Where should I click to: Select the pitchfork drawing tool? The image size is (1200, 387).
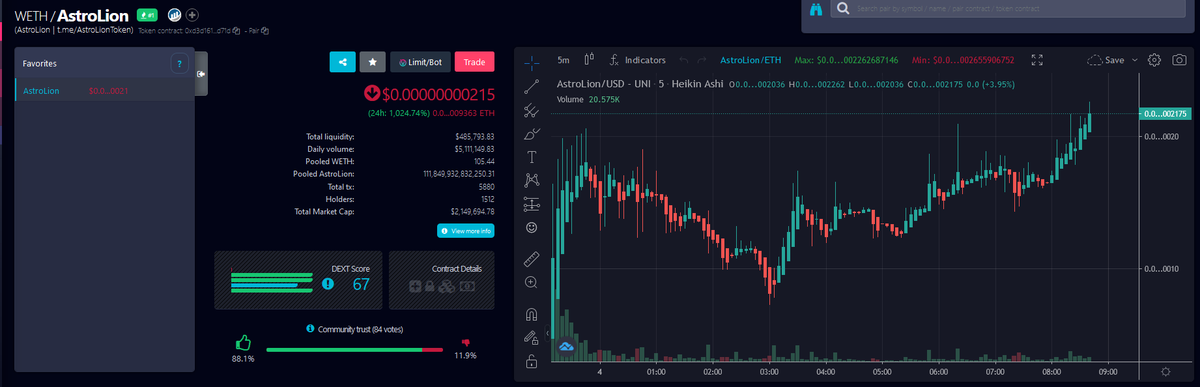point(531,110)
